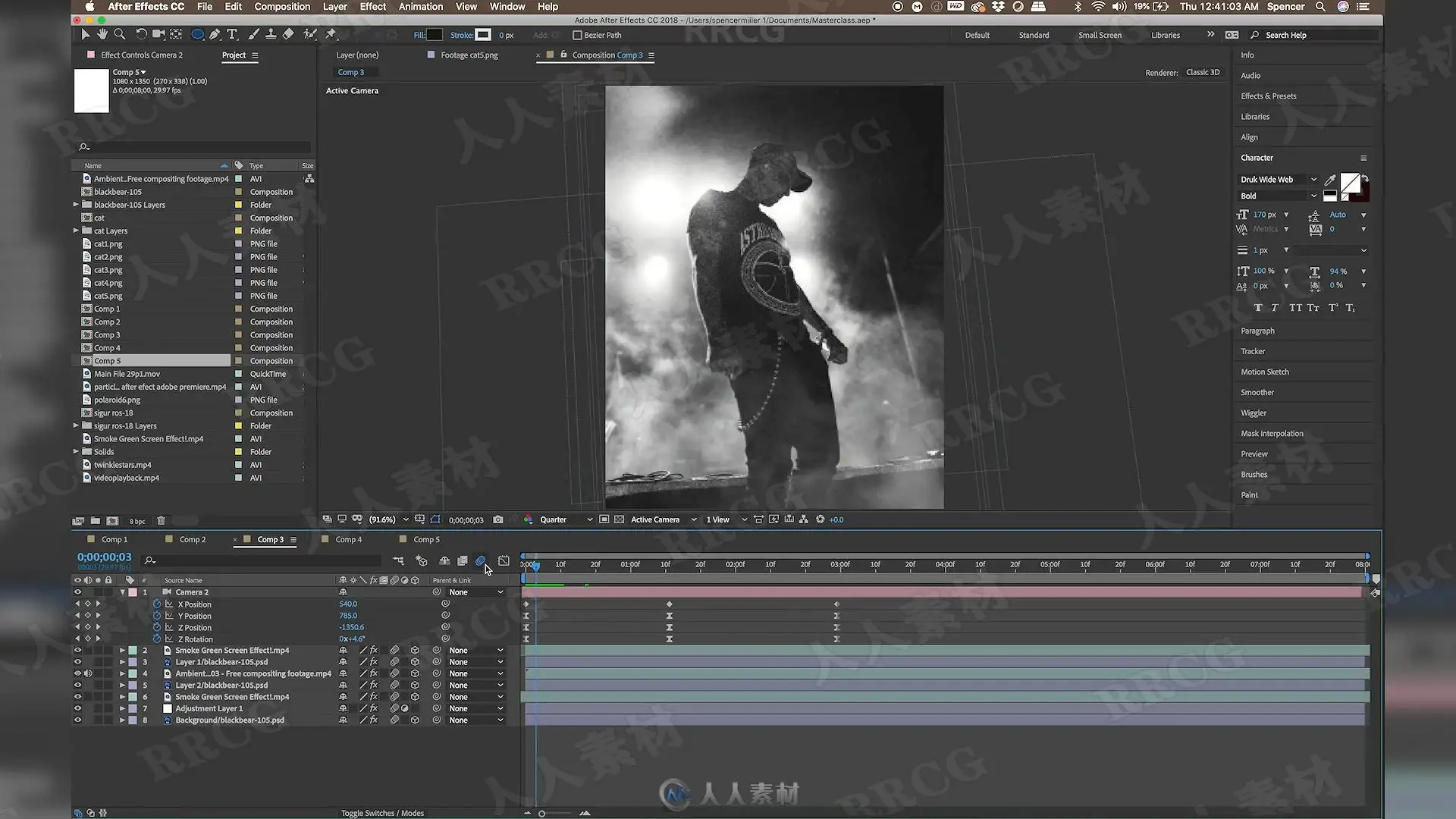The width and height of the screenshot is (1456, 819).
Task: Select the Puppet Pin tool
Action: (x=331, y=34)
